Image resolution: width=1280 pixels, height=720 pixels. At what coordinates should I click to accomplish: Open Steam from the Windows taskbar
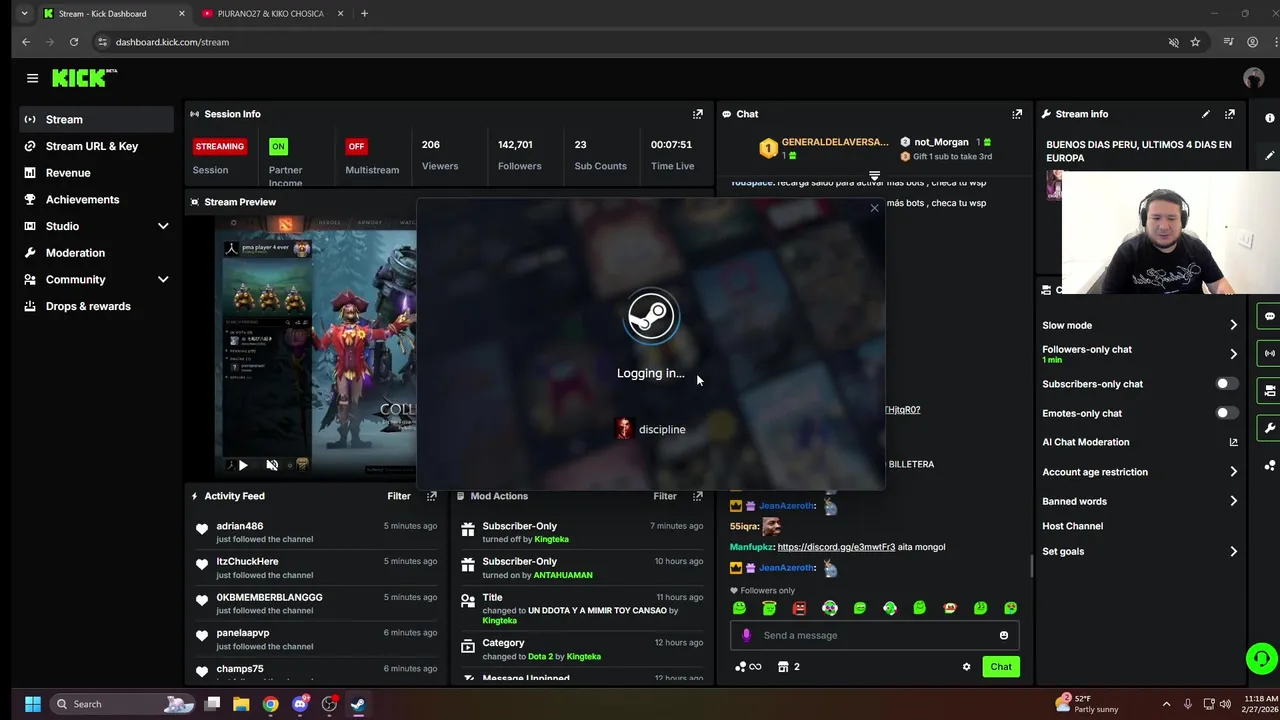tap(358, 704)
